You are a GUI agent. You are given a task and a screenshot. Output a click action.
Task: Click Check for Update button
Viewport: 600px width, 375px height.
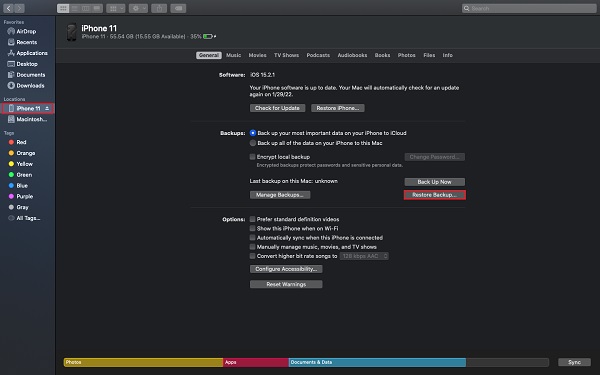point(277,108)
